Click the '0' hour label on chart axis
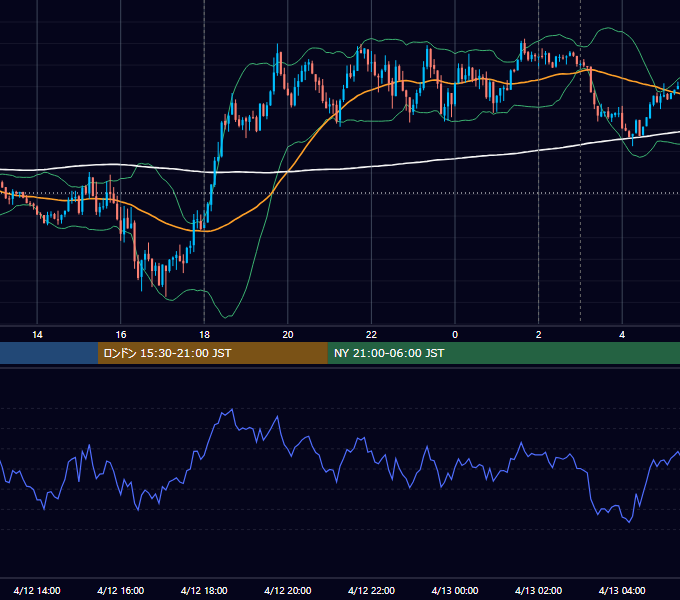 (x=455, y=335)
